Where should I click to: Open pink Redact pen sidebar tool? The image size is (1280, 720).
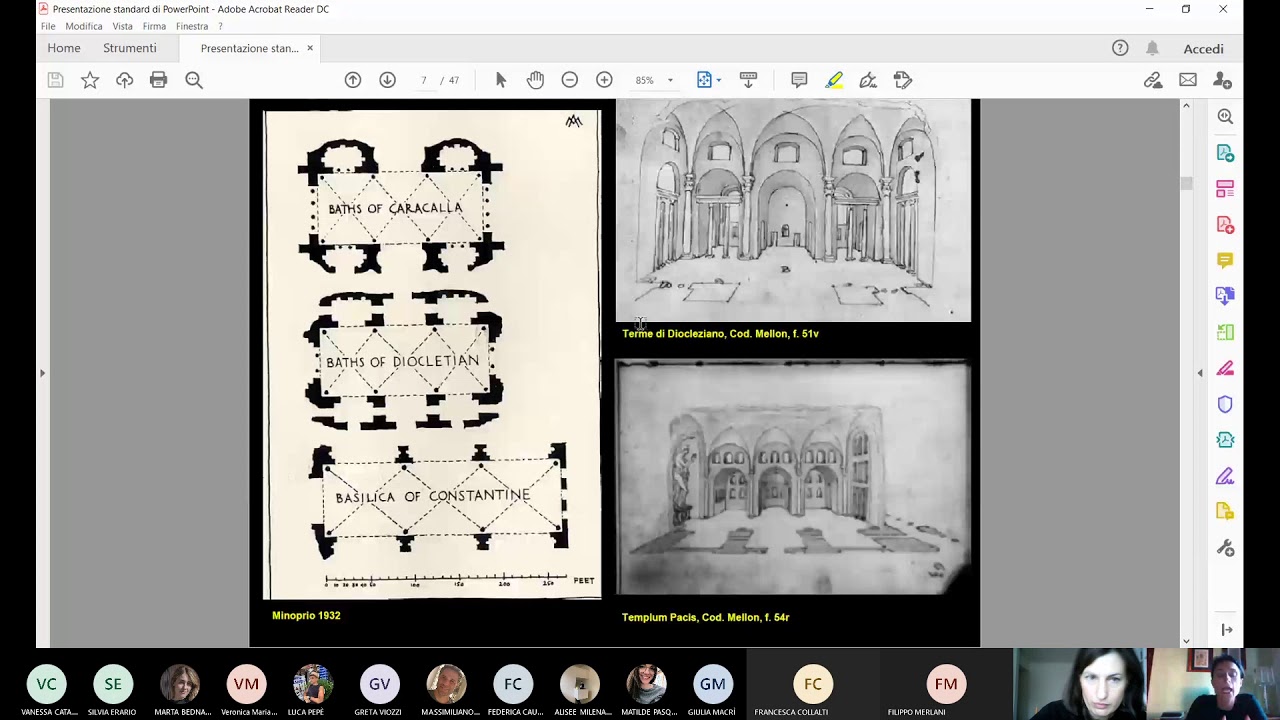click(x=1225, y=368)
